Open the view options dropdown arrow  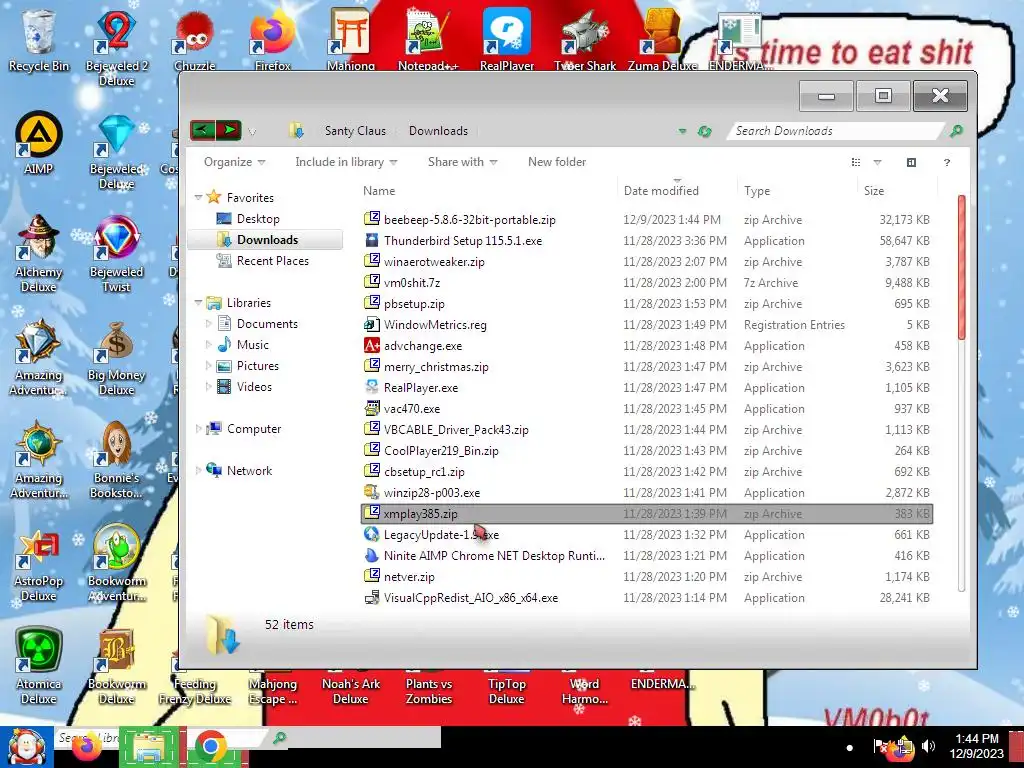[878, 162]
